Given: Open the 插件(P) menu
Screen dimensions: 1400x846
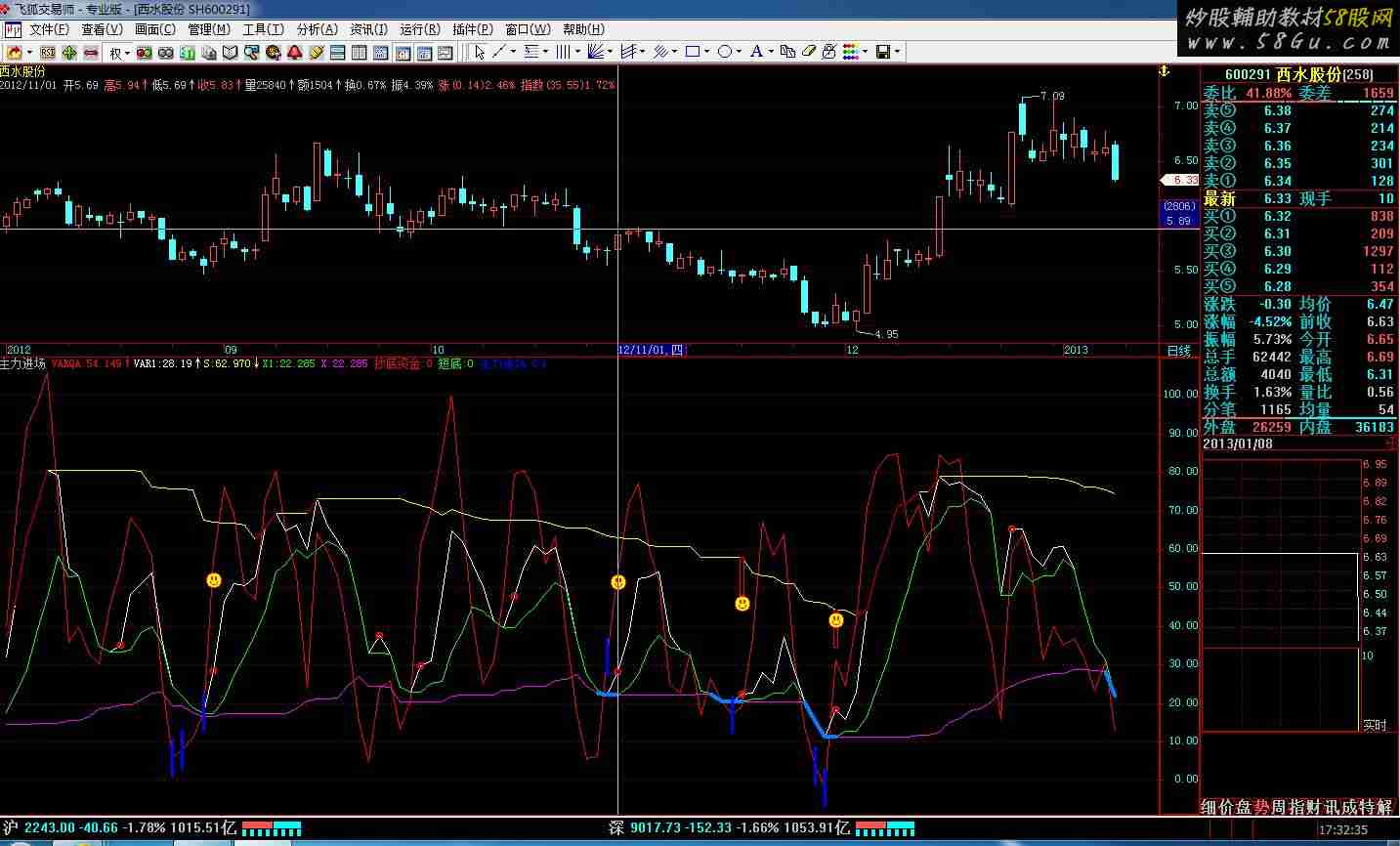Looking at the screenshot, I should [473, 29].
